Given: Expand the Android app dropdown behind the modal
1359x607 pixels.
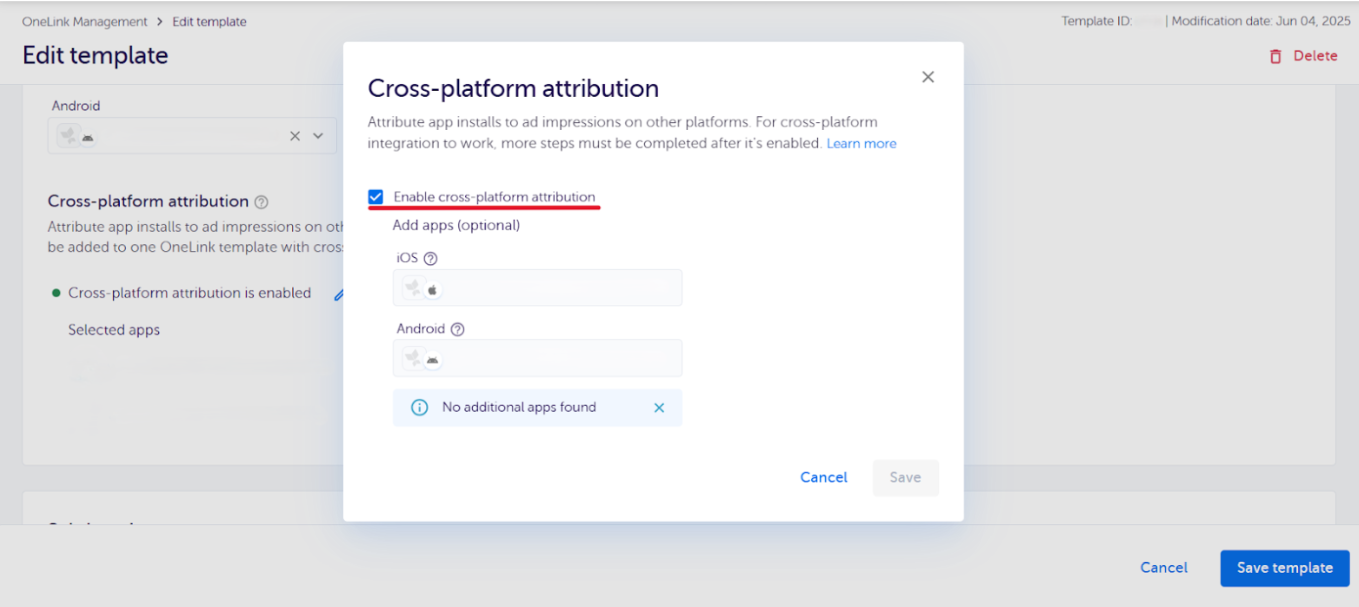Looking at the screenshot, I should coord(316,134).
